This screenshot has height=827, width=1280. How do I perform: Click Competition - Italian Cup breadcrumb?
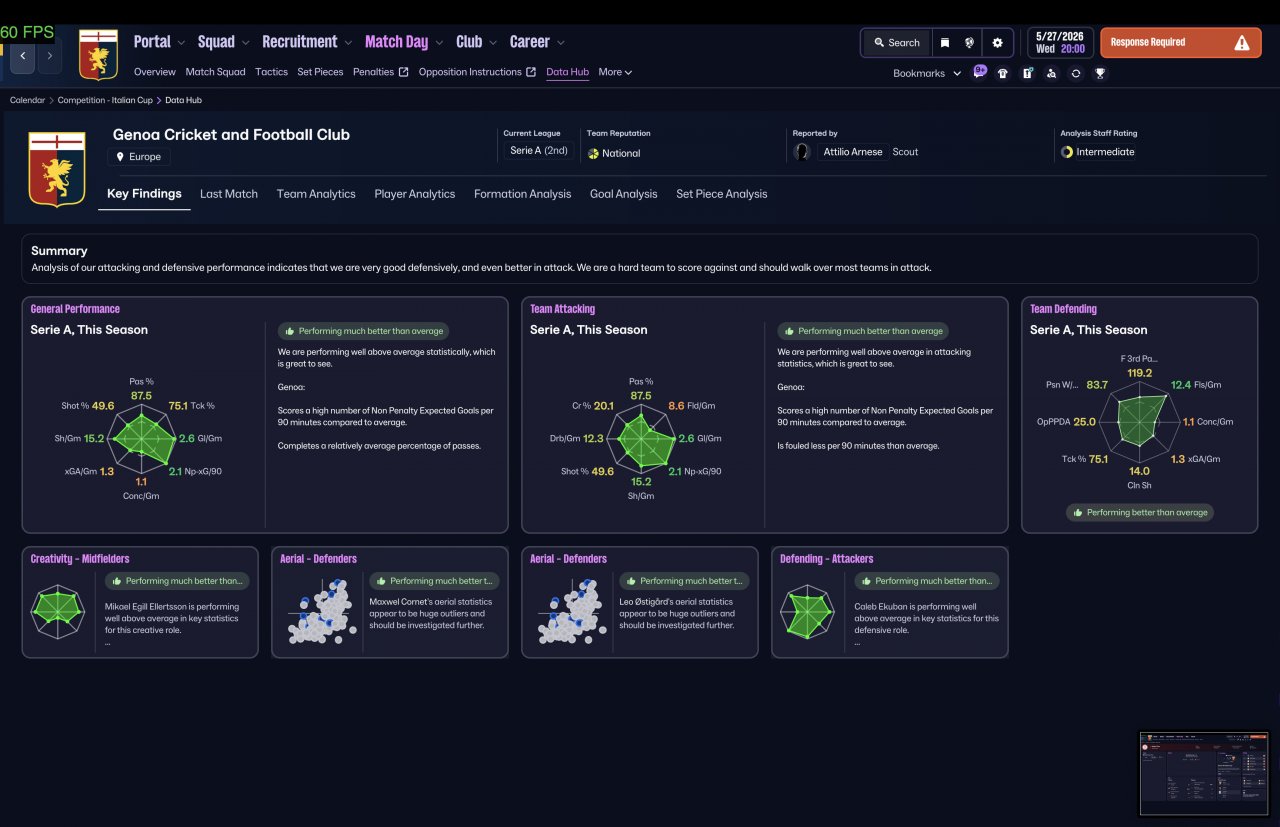pos(105,100)
